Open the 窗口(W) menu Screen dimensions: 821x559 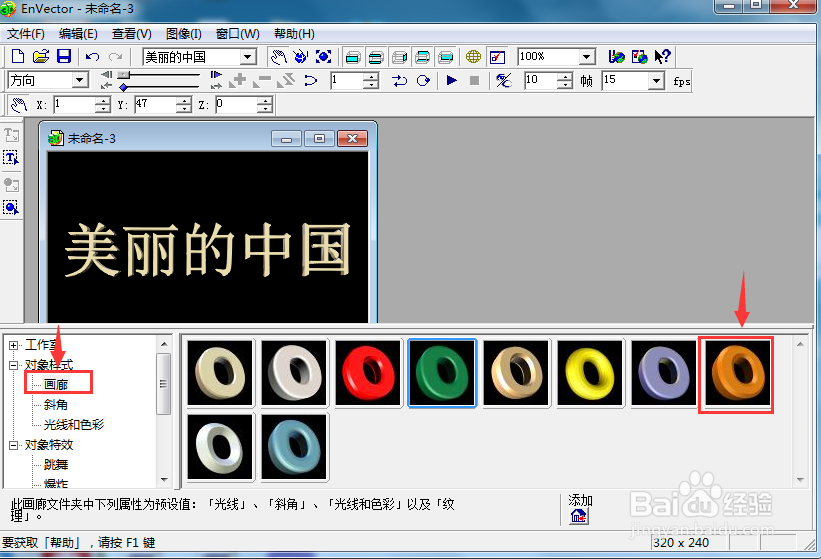[238, 34]
